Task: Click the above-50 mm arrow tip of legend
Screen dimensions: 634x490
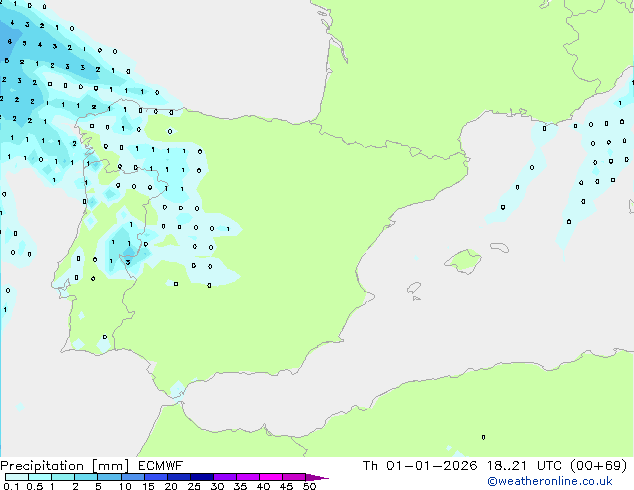Action: click(317, 477)
